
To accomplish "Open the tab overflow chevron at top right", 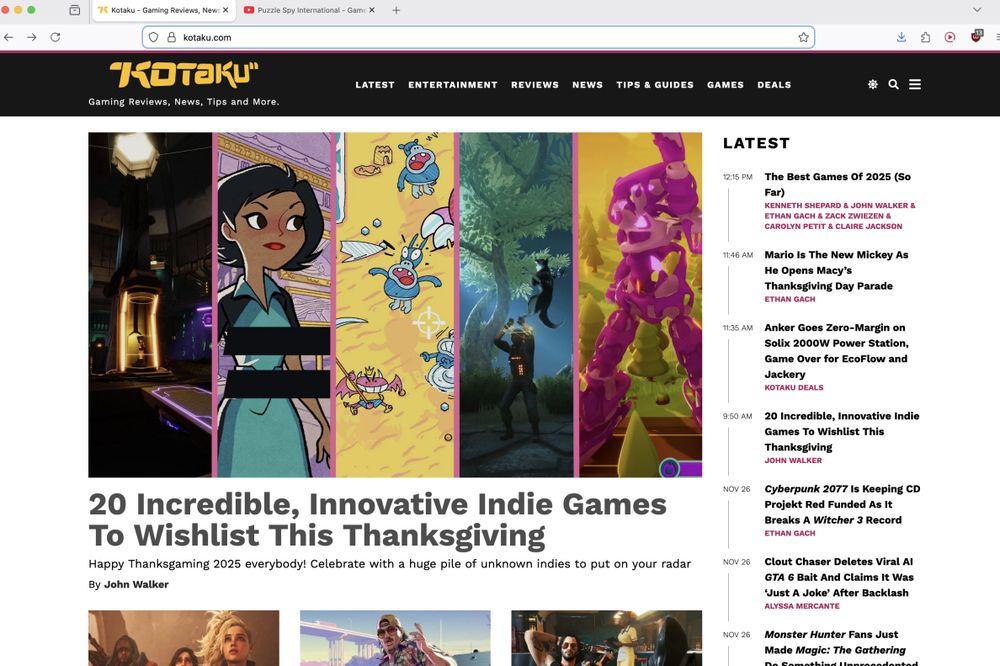I will [x=977, y=9].
